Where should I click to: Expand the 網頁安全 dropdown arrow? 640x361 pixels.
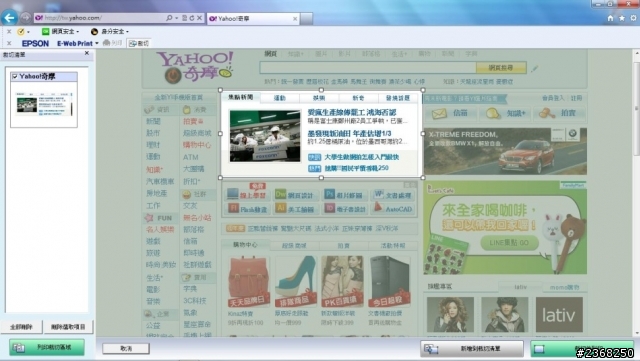point(78,31)
